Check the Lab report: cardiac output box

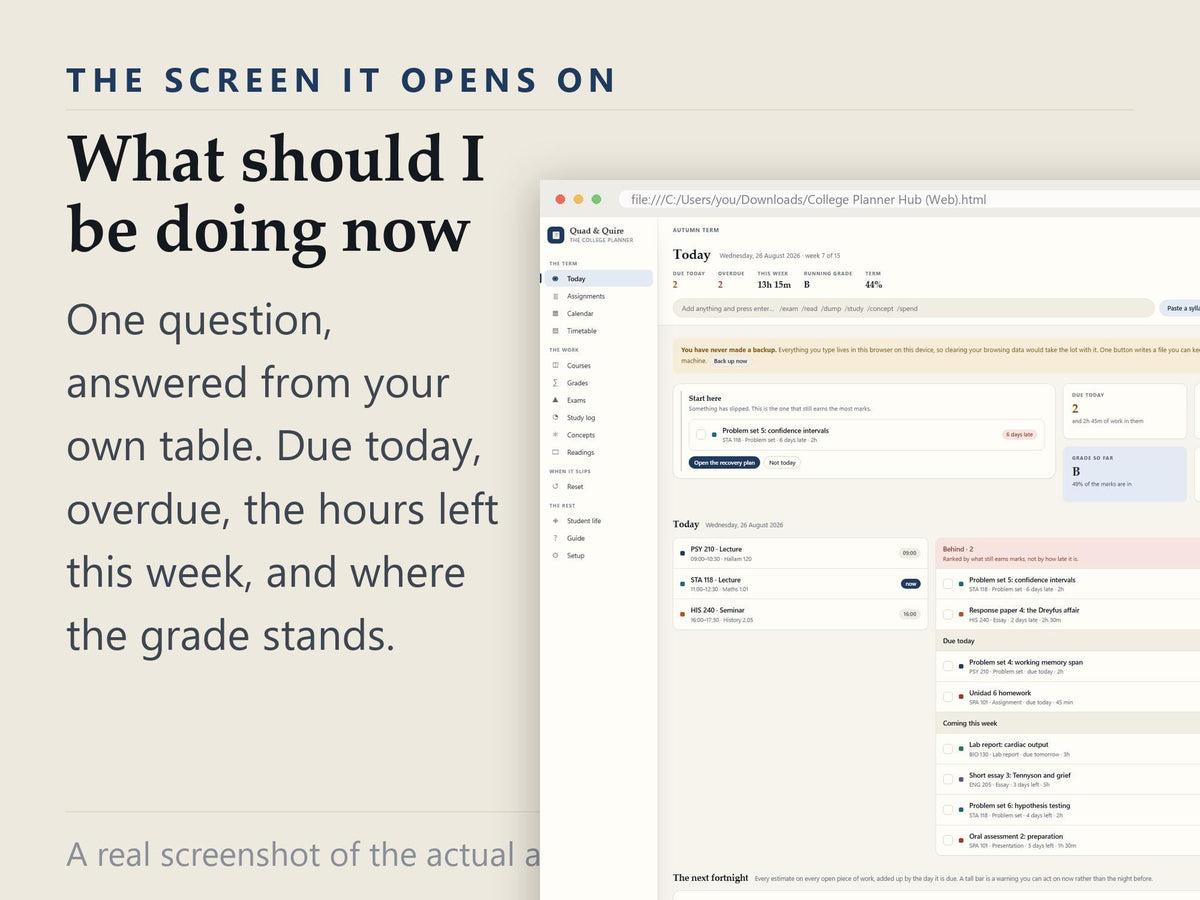[x=948, y=749]
